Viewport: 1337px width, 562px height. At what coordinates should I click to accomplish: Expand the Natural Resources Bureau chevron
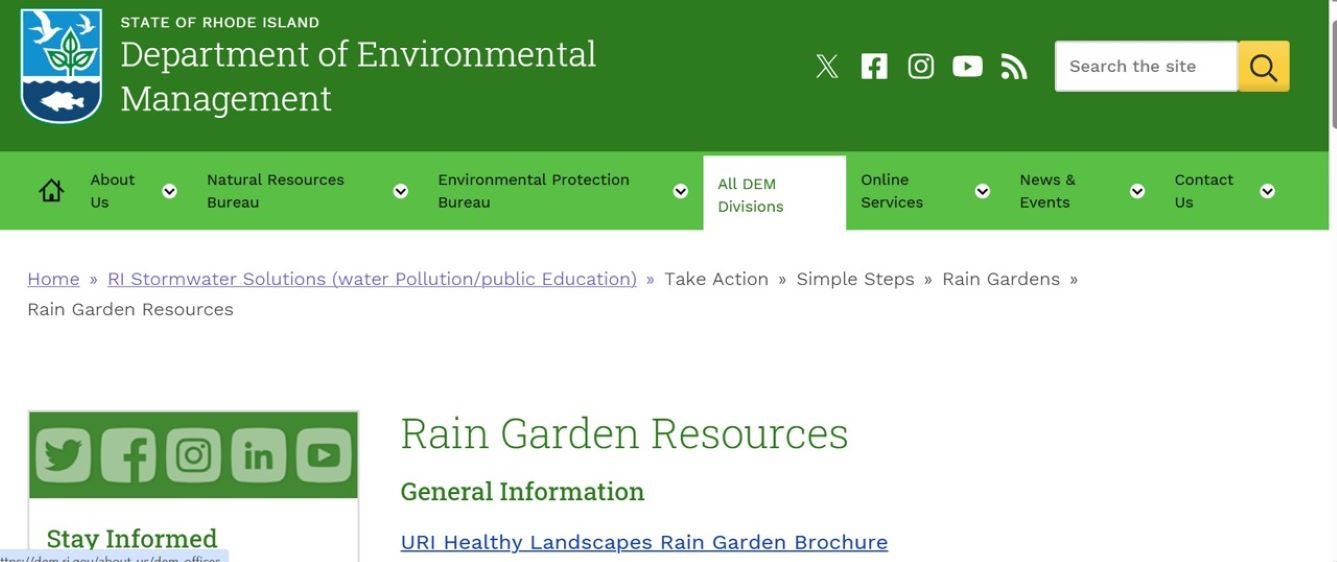point(401,191)
